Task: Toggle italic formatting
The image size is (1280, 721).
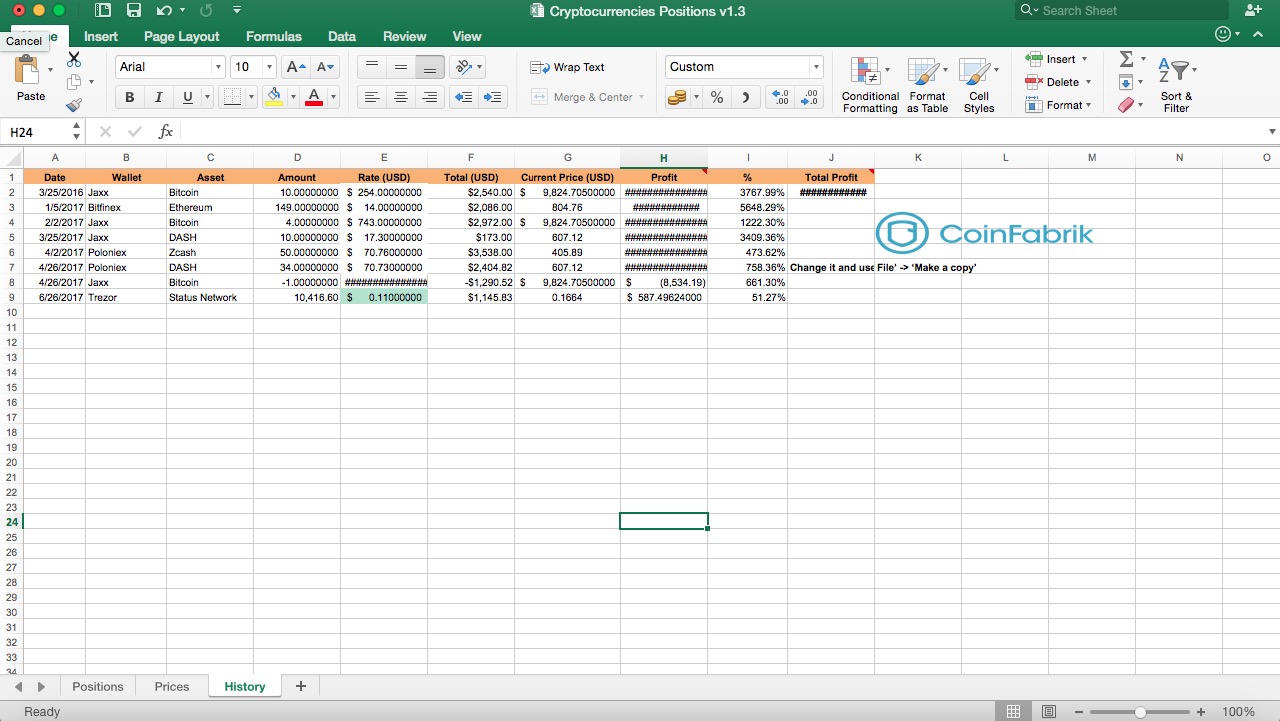Action: point(158,97)
